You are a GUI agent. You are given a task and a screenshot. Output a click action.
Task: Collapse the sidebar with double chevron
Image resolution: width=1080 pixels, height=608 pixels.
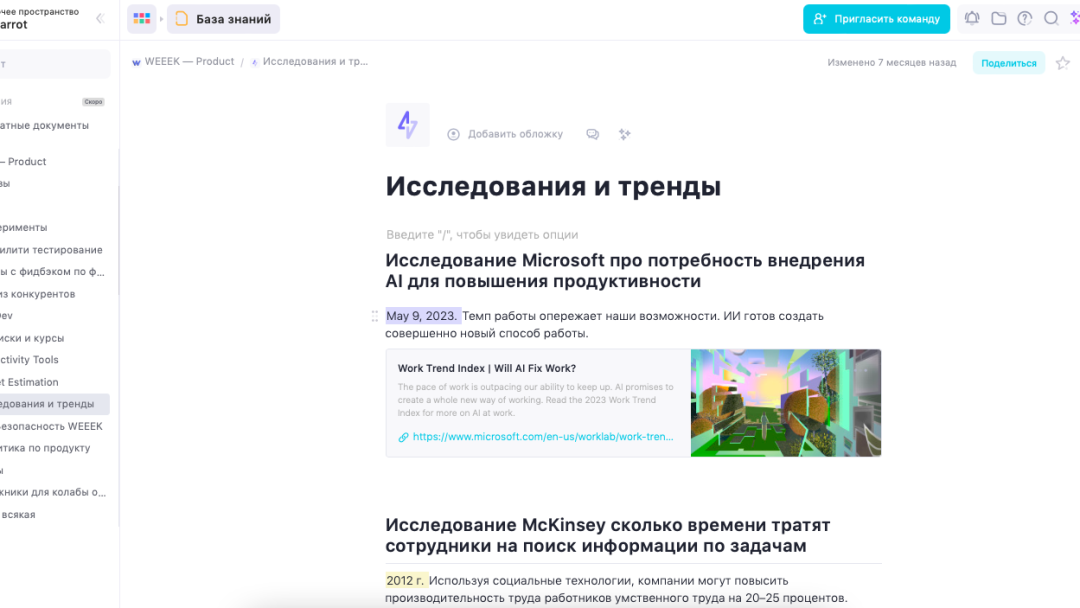(x=99, y=18)
